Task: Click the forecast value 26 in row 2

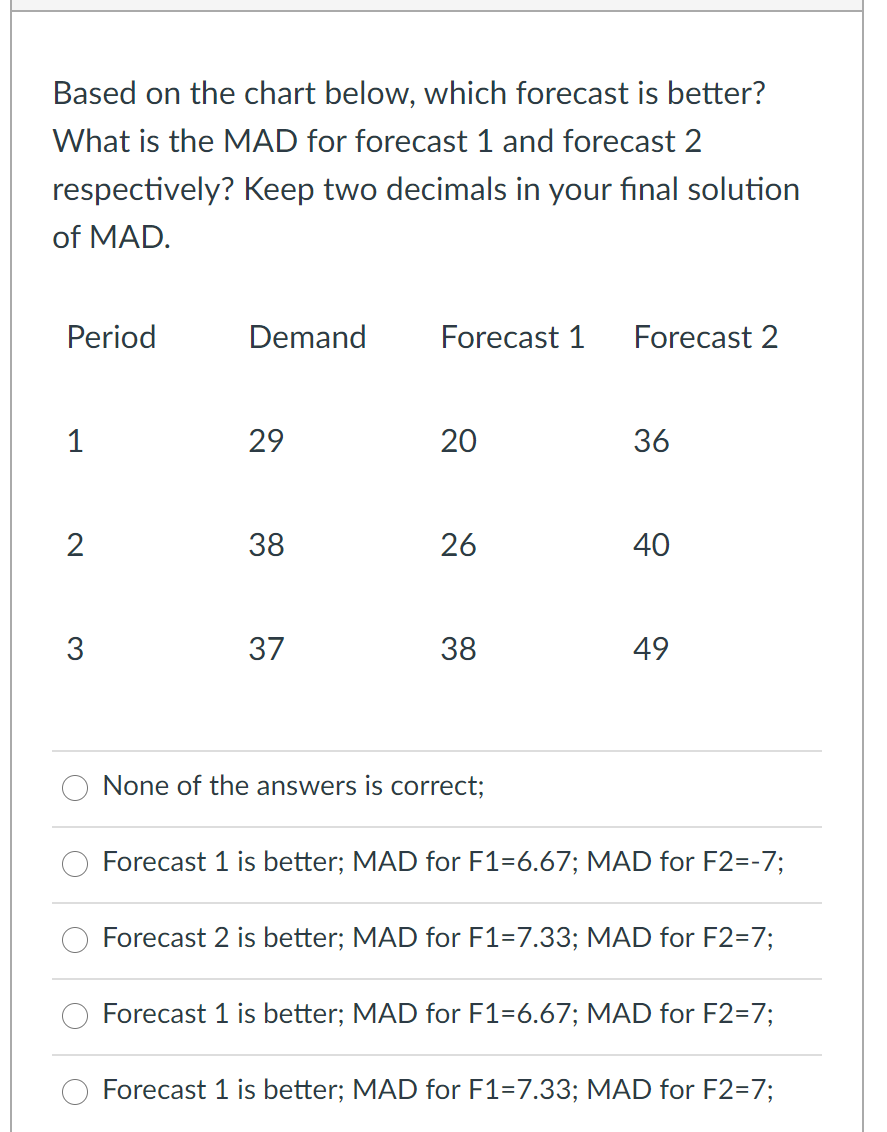Action: pyautogui.click(x=458, y=545)
